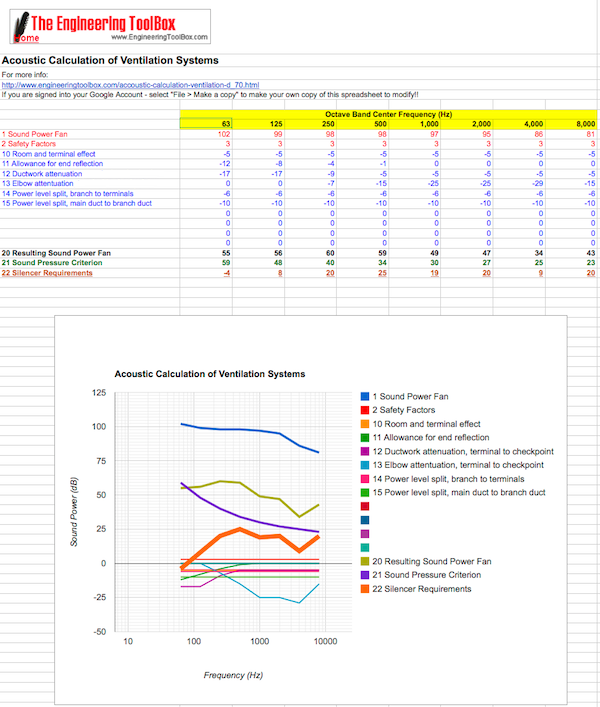Select the 125 Hz header cell
The width and height of the screenshot is (600, 707).
[258, 124]
